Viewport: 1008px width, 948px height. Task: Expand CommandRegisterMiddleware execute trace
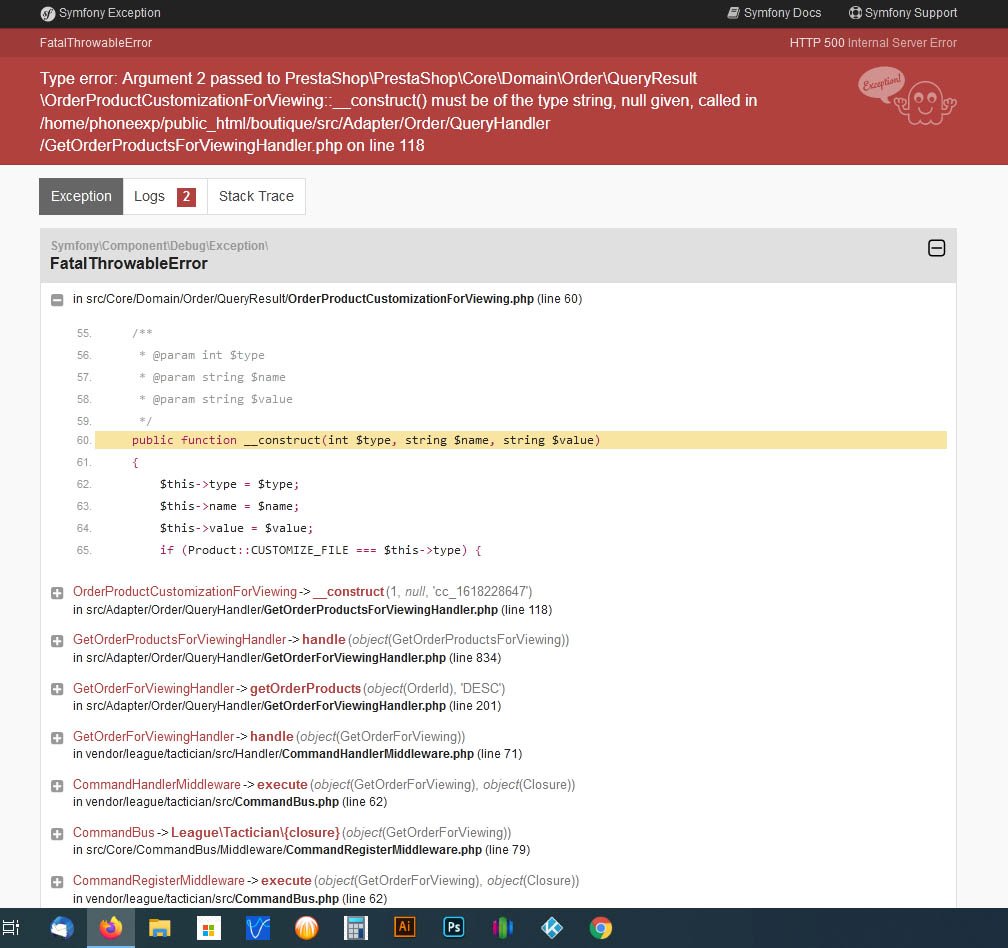[x=57, y=882]
